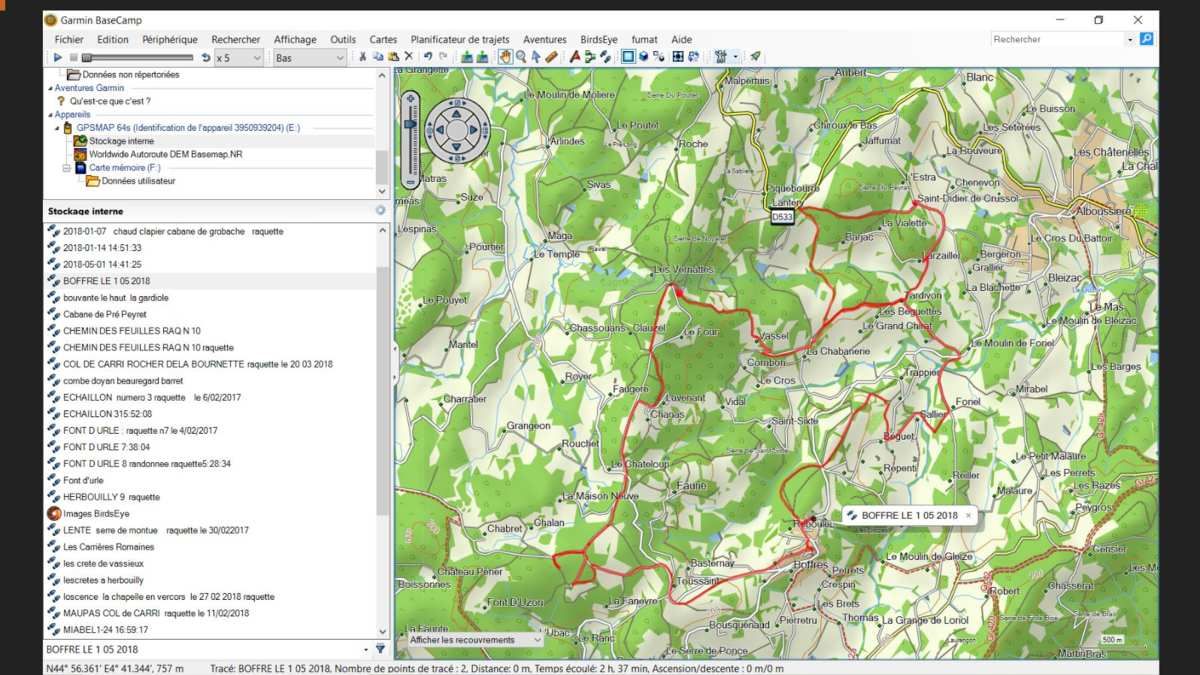Screen dimensions: 1200x675
Task: Select the Images BirdsEye list item
Action: [96, 513]
